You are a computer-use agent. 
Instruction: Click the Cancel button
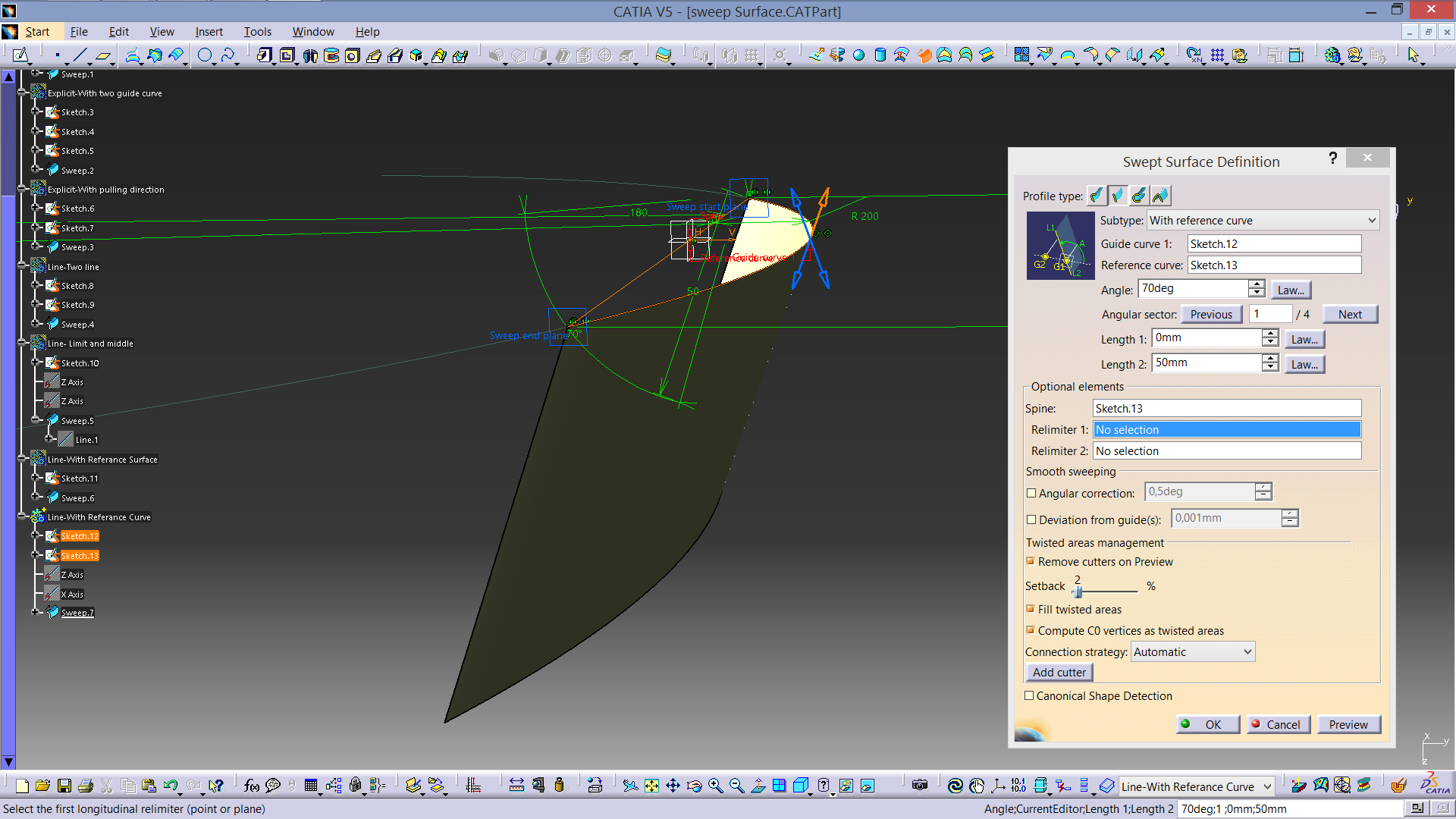[1278, 724]
